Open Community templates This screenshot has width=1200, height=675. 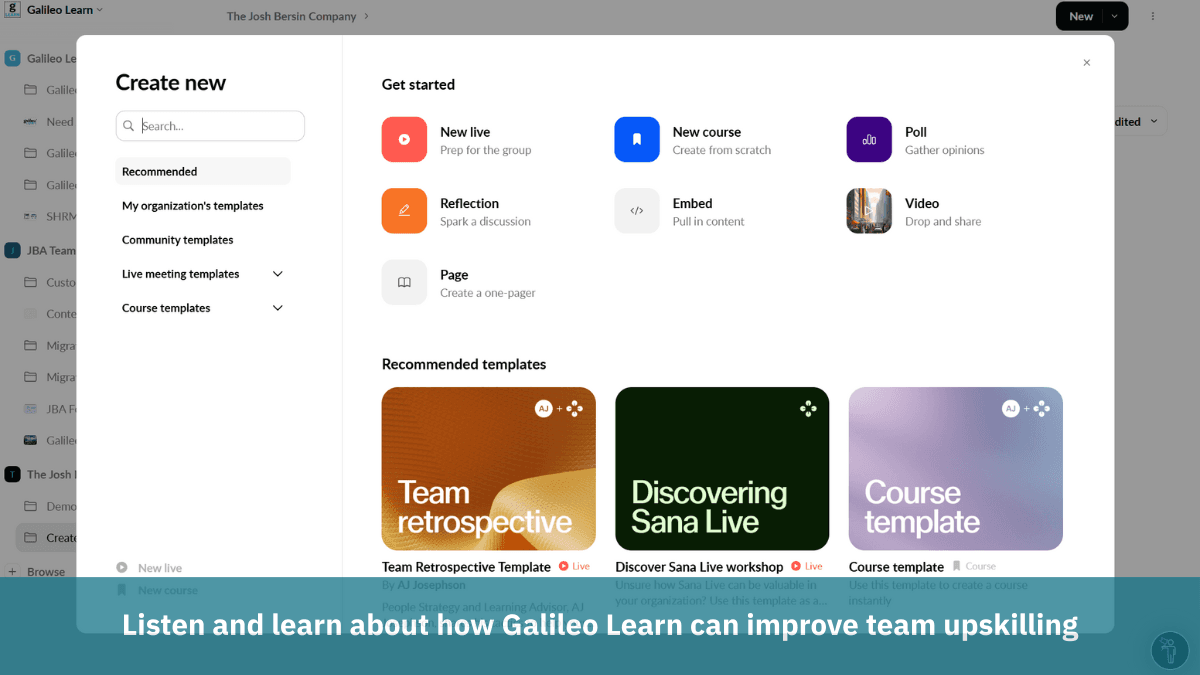coord(178,240)
